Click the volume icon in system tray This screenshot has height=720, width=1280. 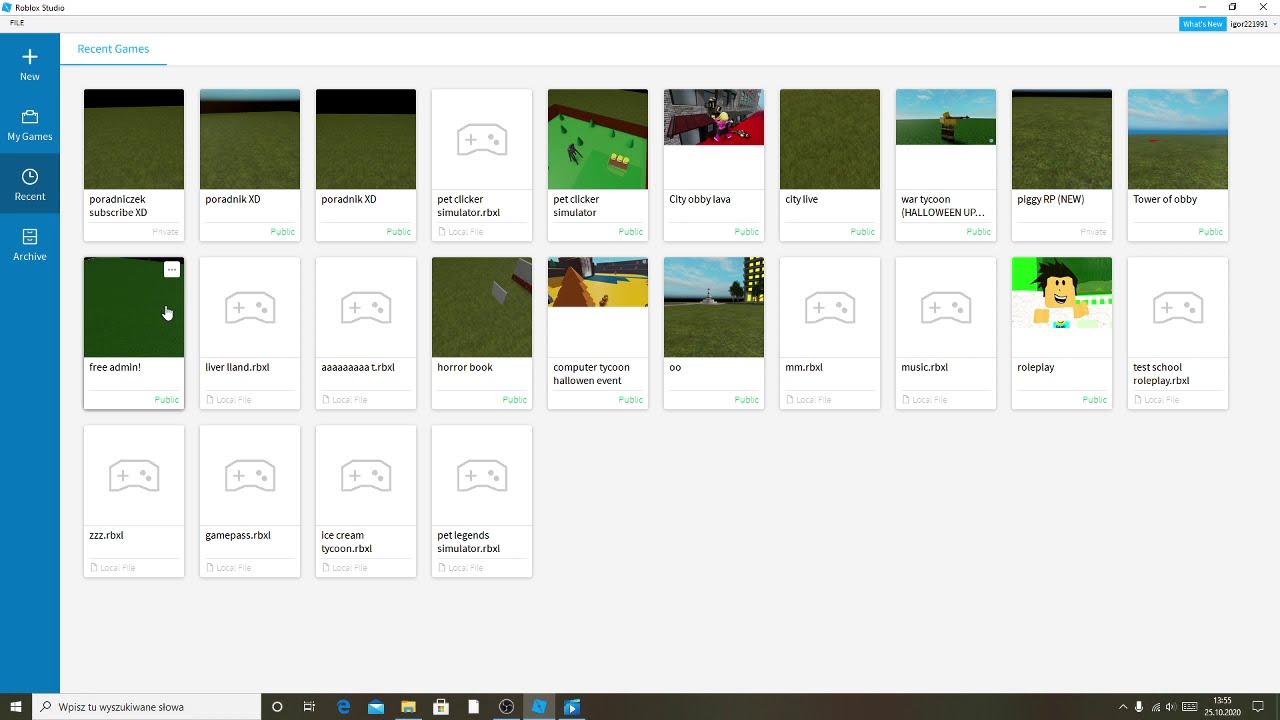pos(1171,707)
